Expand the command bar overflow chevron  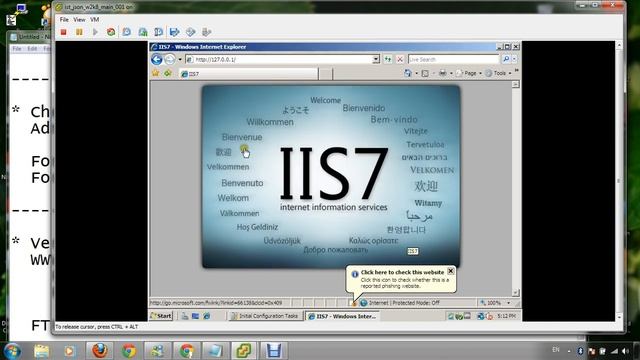pos(516,71)
